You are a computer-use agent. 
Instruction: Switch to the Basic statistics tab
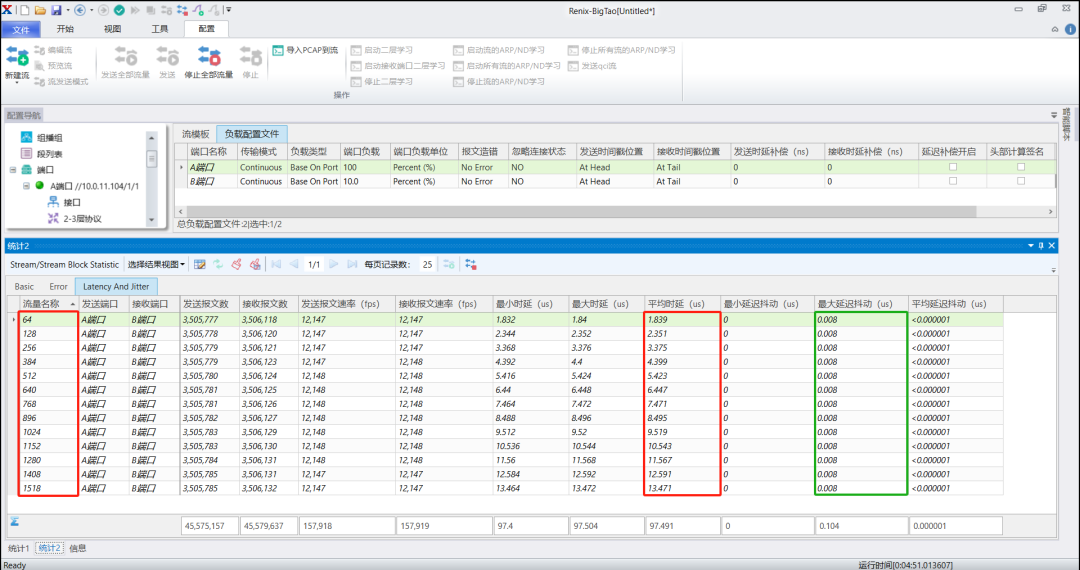(x=24, y=286)
